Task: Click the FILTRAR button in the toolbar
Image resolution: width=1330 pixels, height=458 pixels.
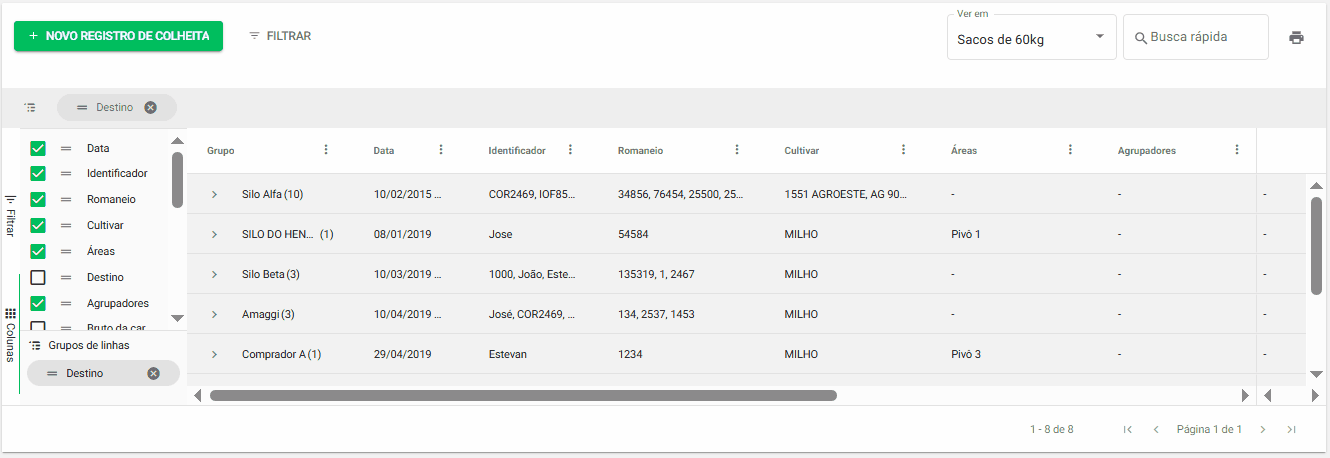Action: click(280, 36)
